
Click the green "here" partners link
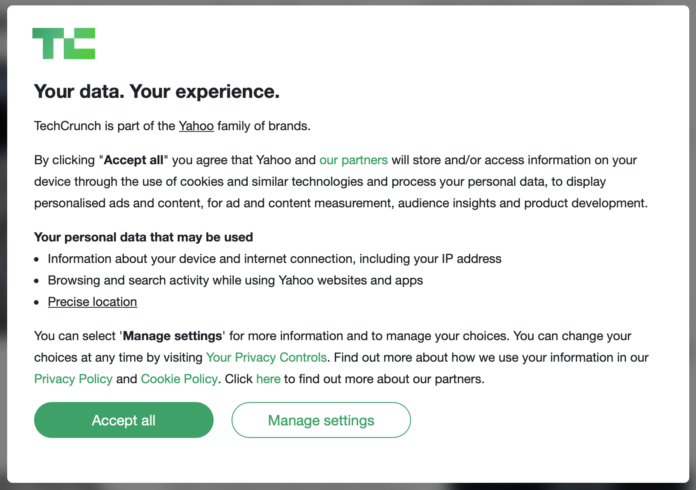pos(268,379)
